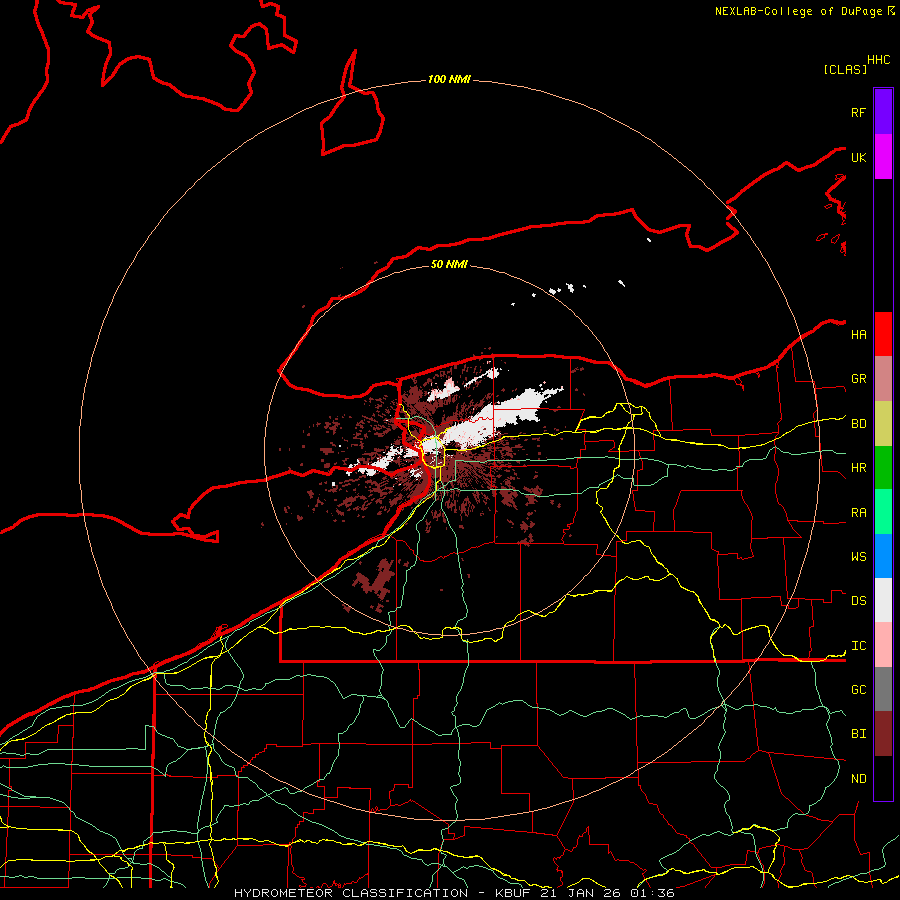This screenshot has width=900, height=900.
Task: Click the GC legend label
Action: coord(858,689)
